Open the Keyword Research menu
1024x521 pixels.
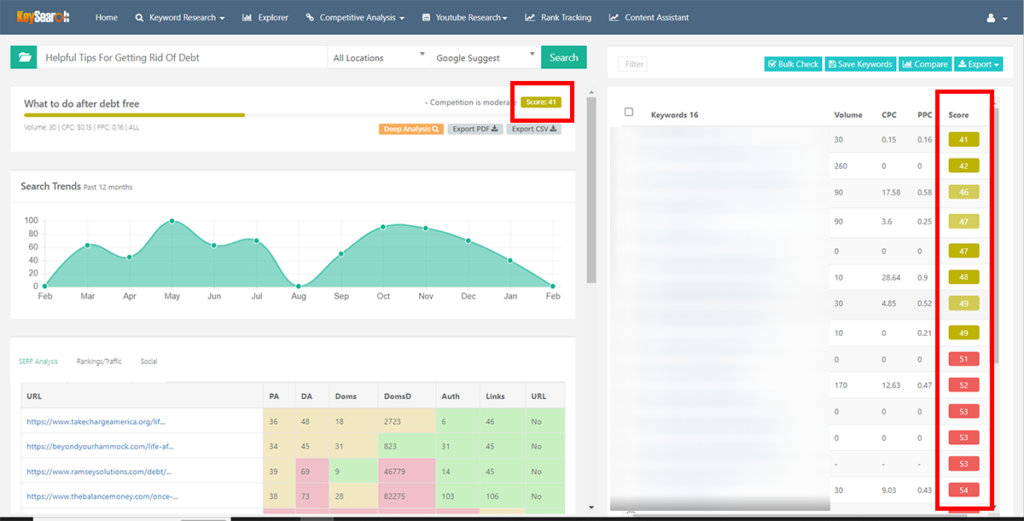click(x=180, y=18)
